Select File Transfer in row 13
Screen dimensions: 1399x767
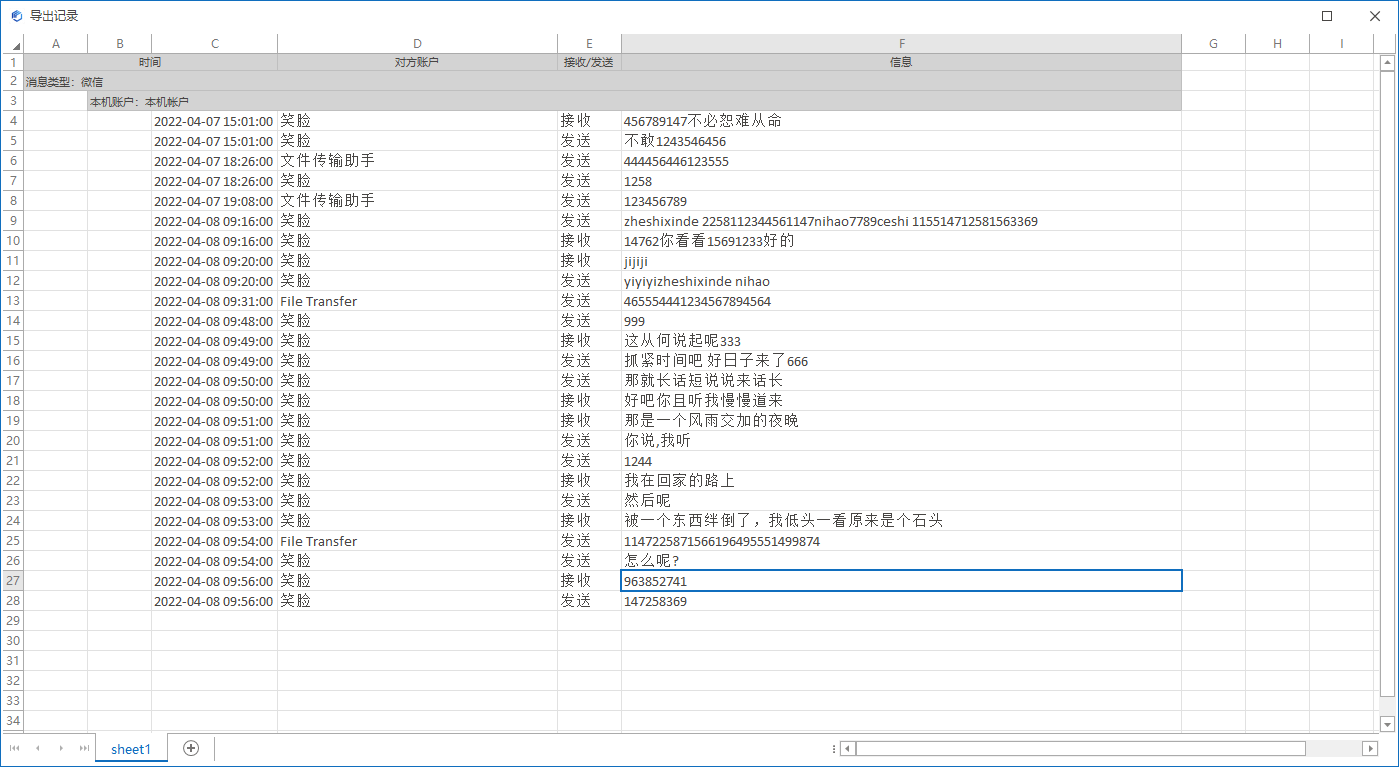[418, 301]
